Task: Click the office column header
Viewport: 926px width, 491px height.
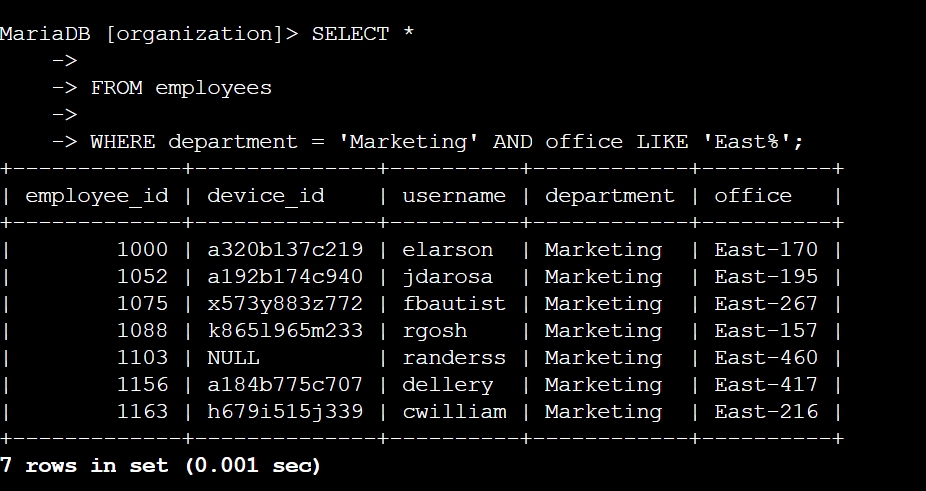Action: (753, 196)
